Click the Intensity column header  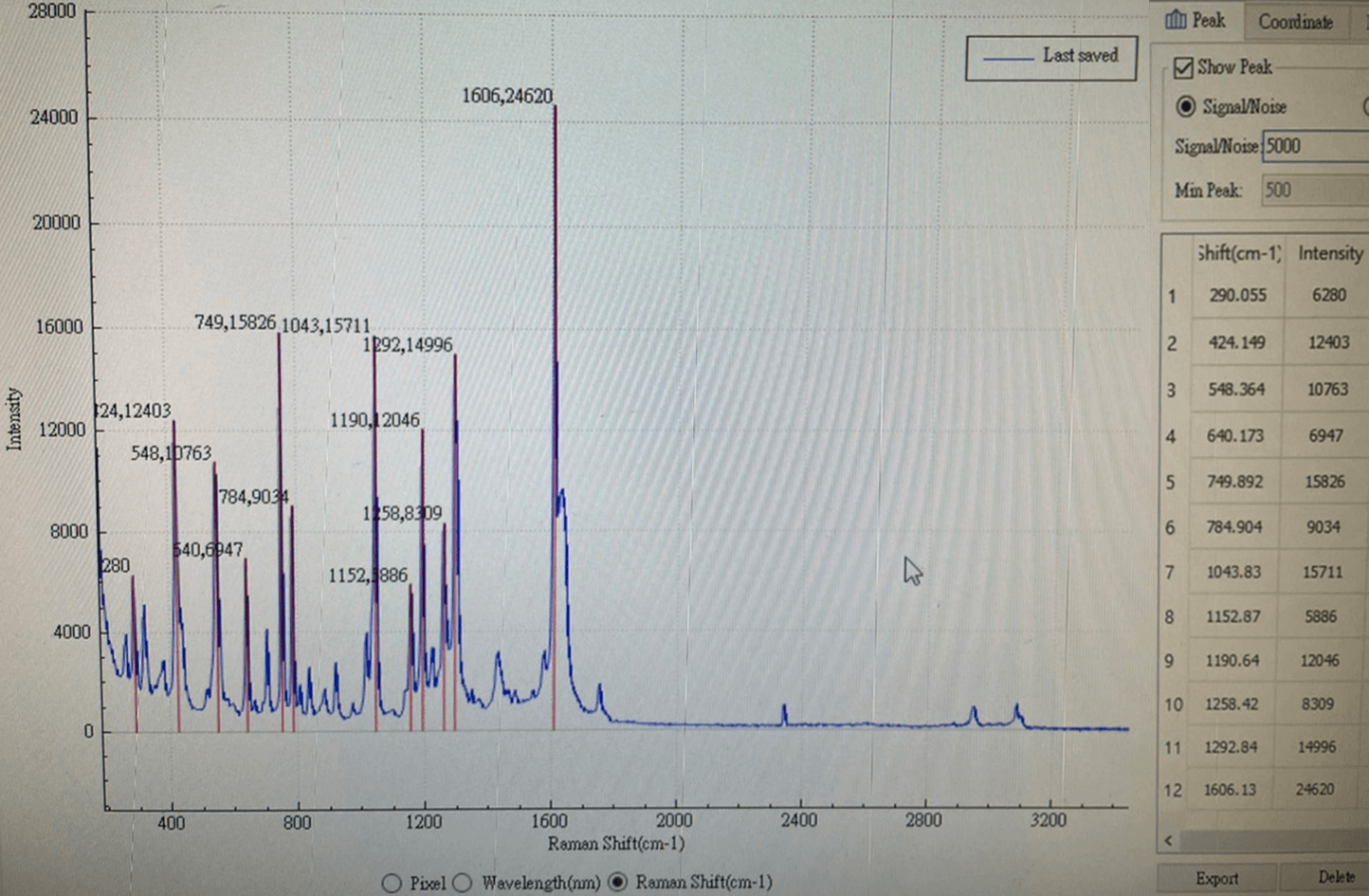click(x=1329, y=253)
